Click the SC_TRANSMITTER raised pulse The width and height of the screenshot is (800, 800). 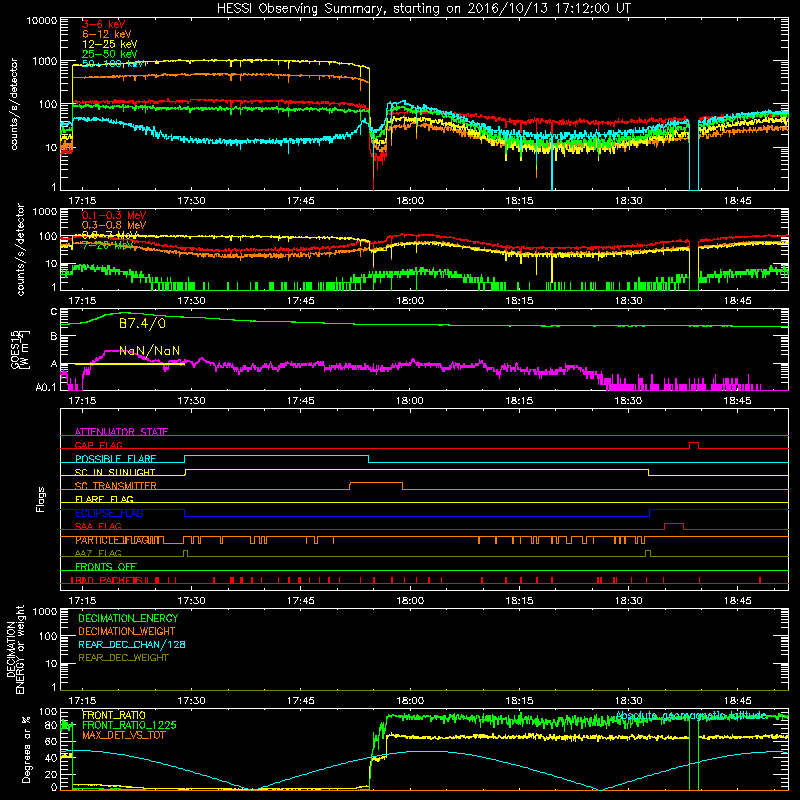(376, 485)
